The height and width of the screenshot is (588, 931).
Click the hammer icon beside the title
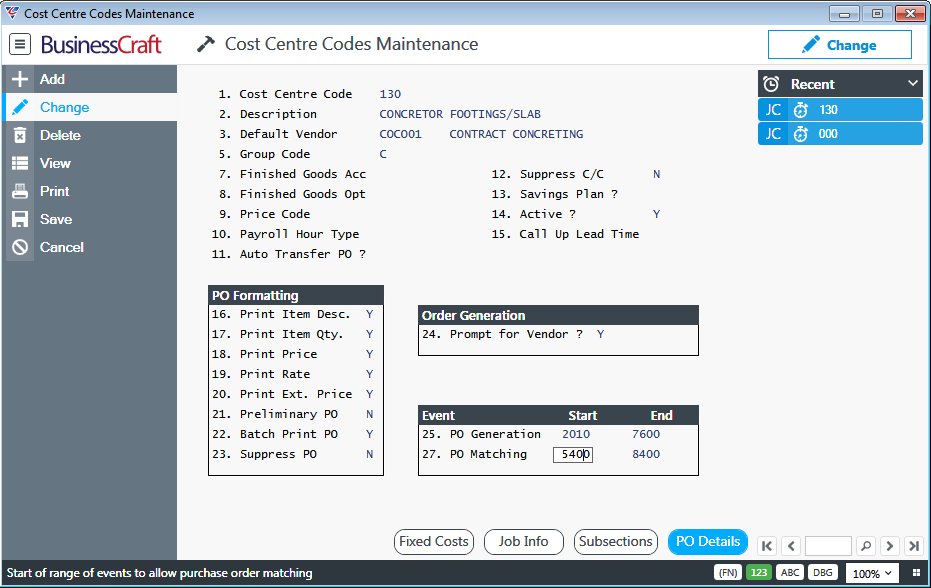pos(205,45)
